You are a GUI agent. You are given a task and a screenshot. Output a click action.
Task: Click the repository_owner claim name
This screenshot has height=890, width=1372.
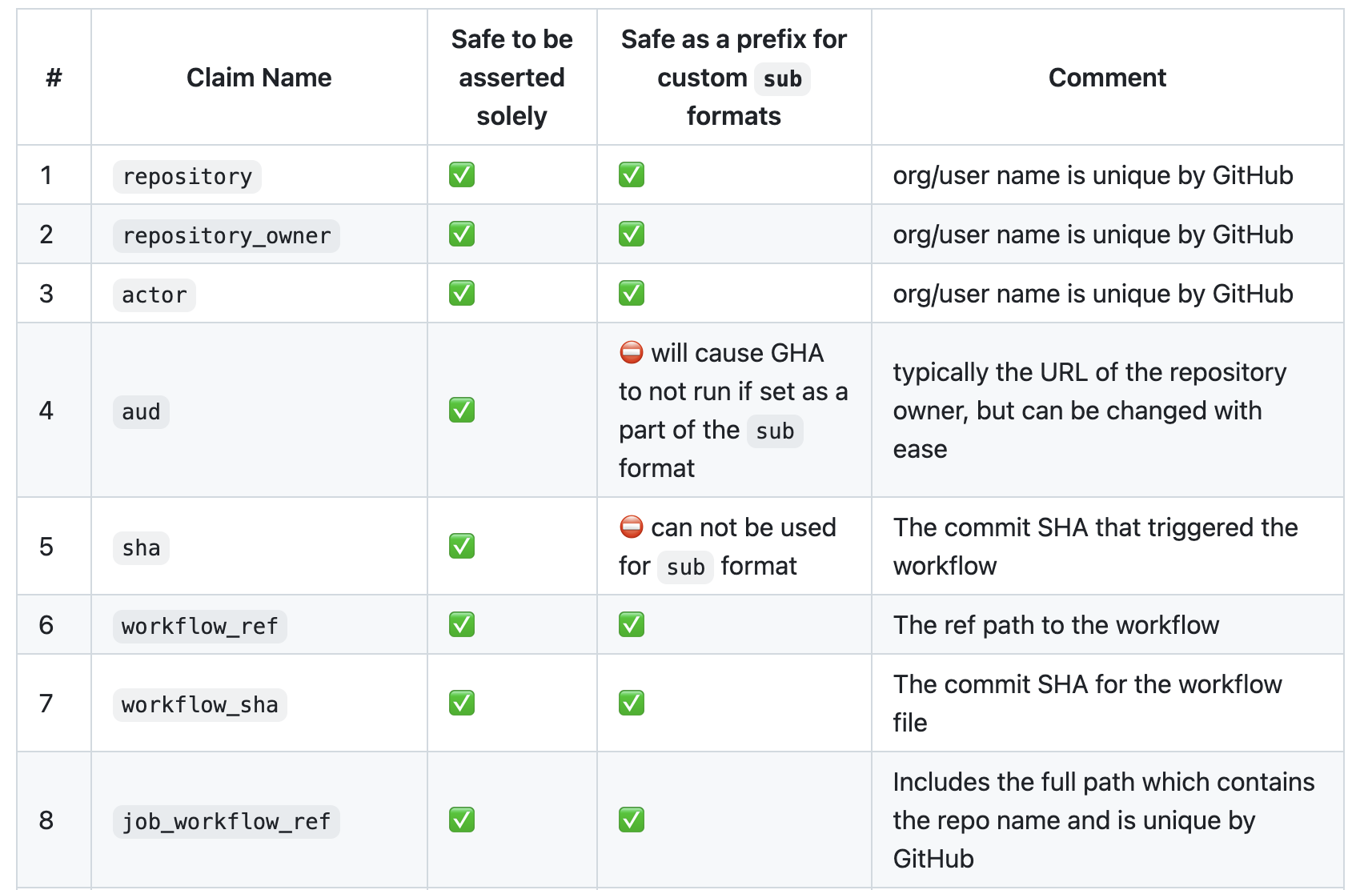(227, 235)
